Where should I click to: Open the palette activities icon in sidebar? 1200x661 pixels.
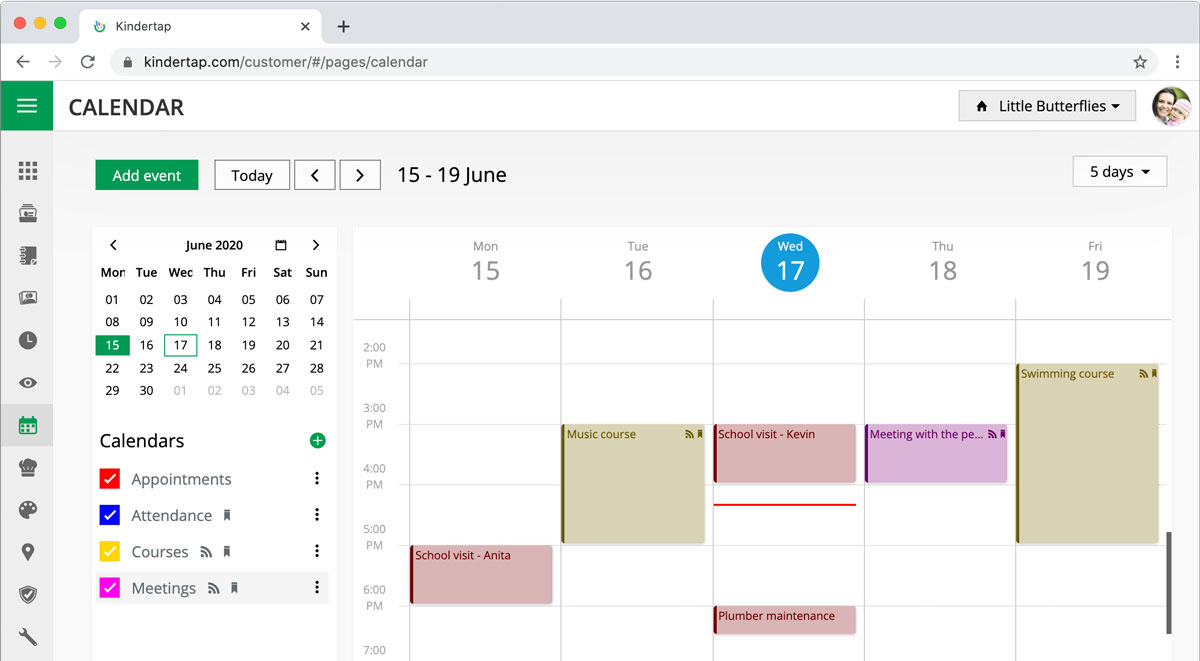click(x=27, y=509)
